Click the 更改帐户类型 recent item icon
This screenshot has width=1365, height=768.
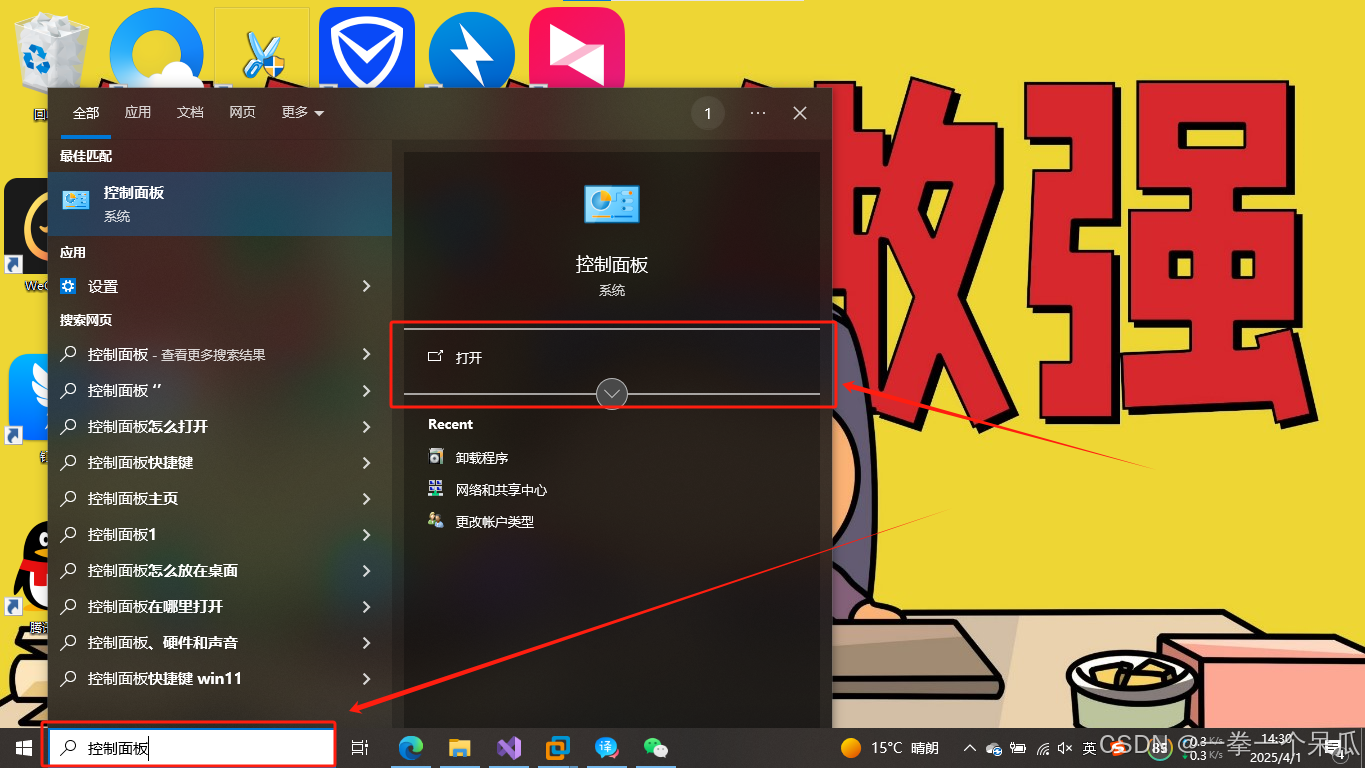436,521
